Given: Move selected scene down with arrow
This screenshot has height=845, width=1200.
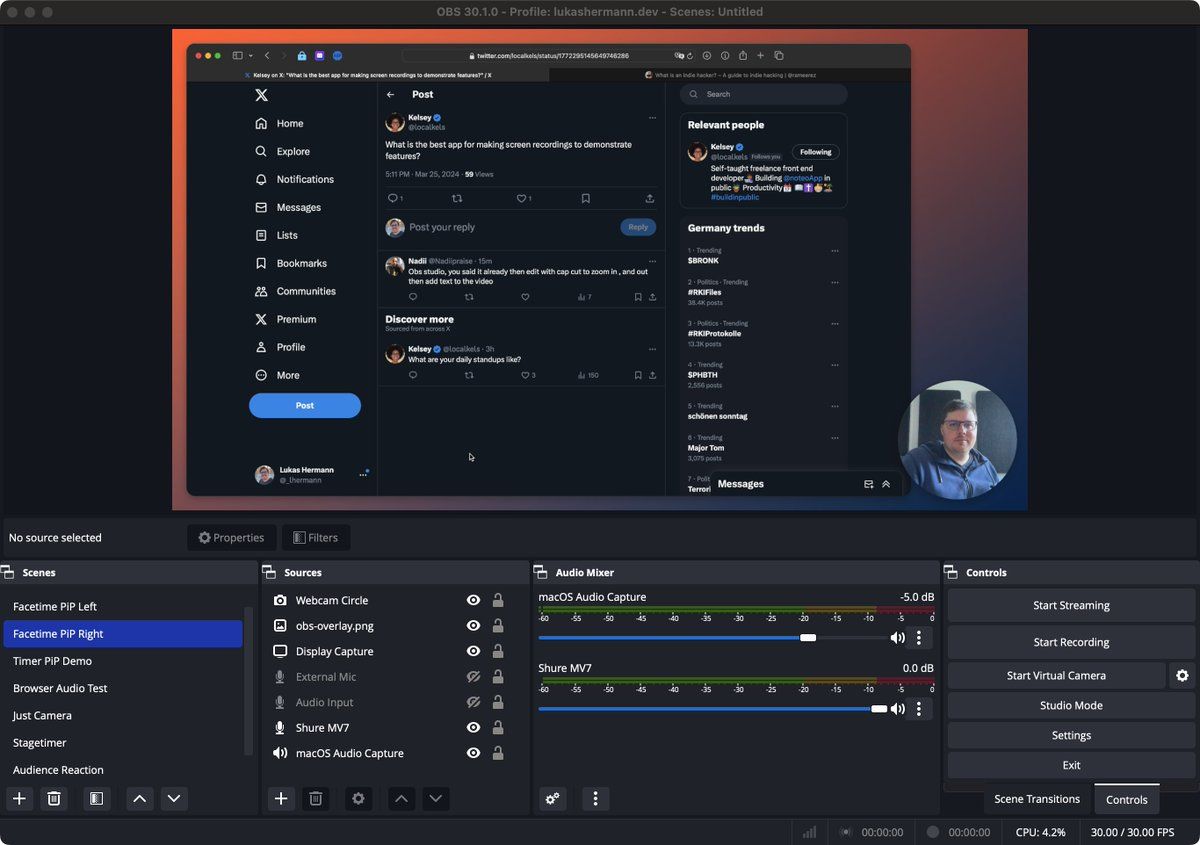Looking at the screenshot, I should (x=174, y=798).
